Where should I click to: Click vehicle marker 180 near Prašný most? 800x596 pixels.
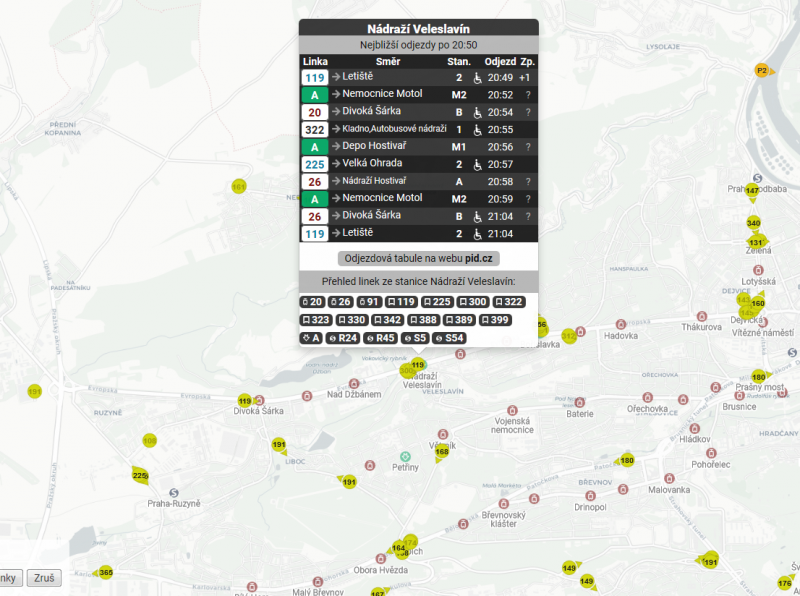click(x=759, y=377)
